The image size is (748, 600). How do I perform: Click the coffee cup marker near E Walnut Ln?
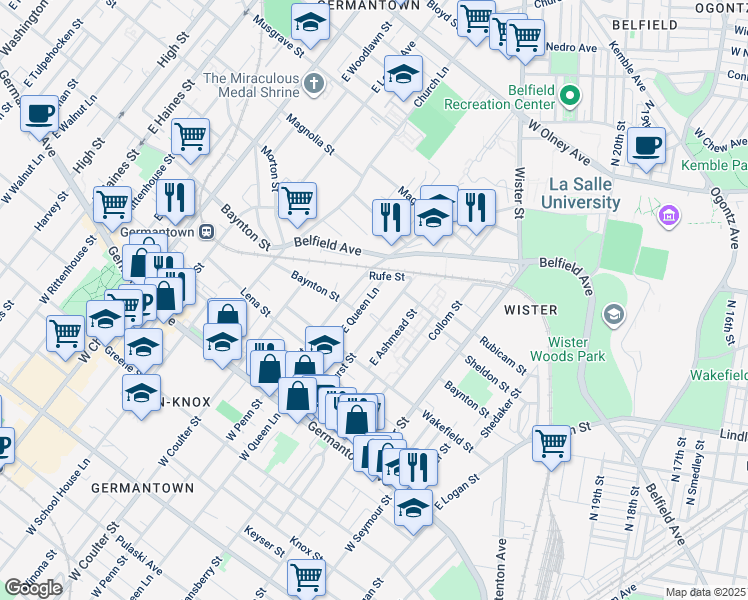[x=40, y=117]
